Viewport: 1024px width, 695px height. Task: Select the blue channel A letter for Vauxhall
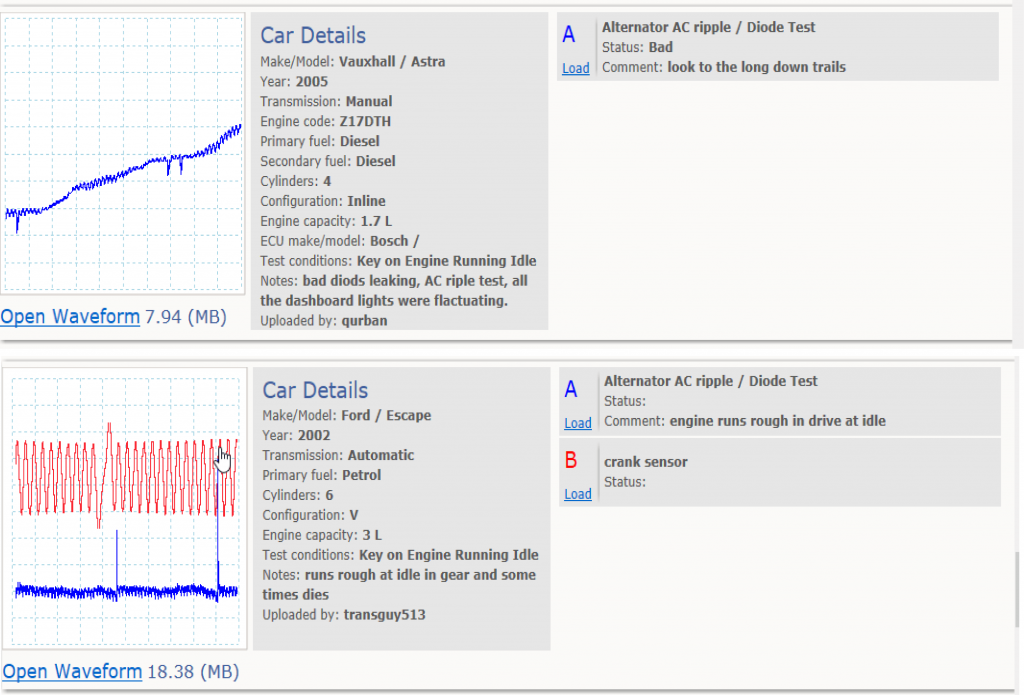(x=569, y=35)
